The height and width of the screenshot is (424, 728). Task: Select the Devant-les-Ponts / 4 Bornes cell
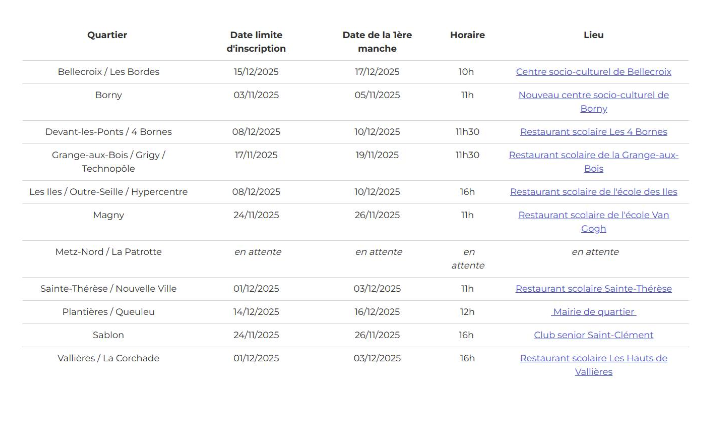coord(108,132)
